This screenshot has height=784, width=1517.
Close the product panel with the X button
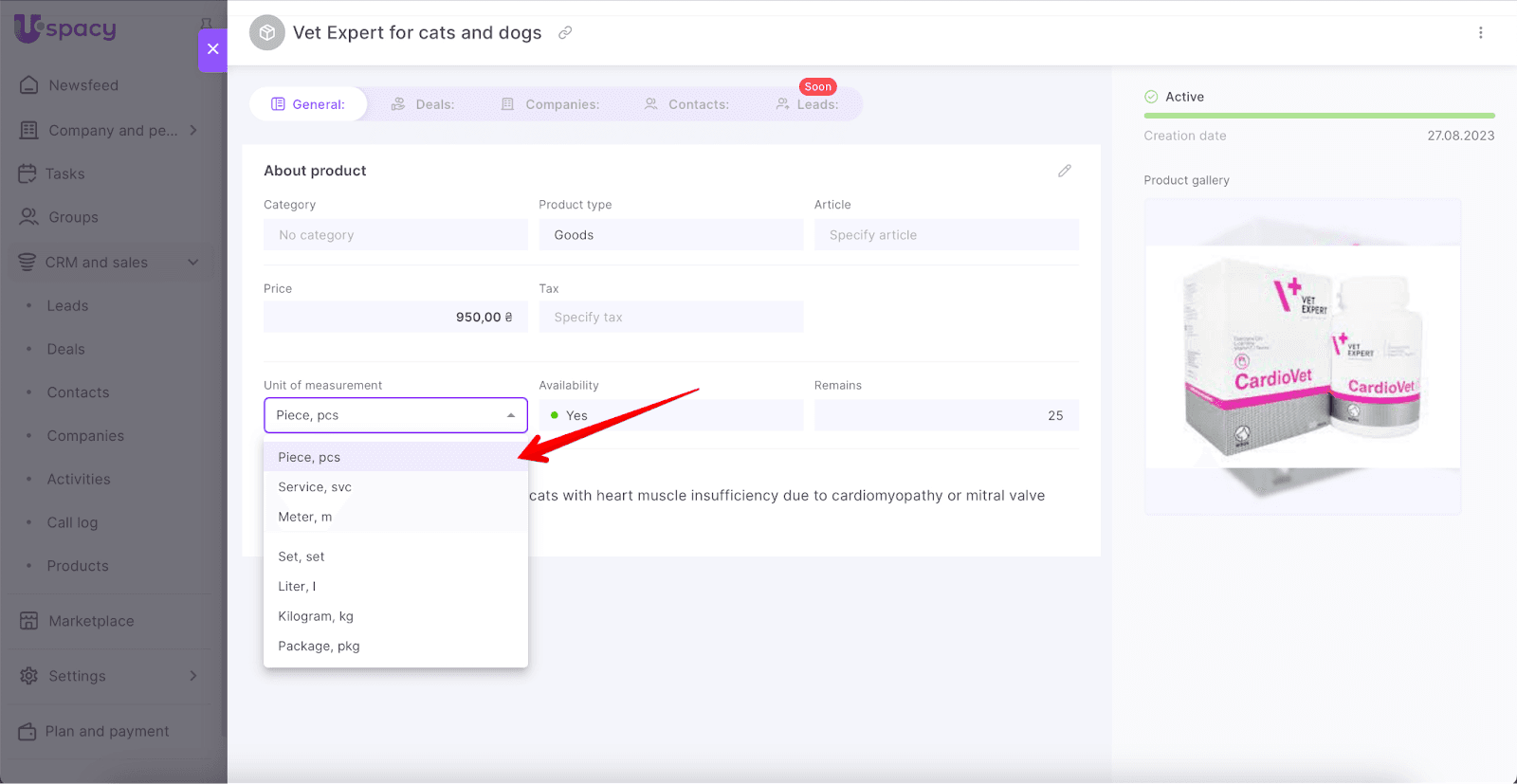(x=213, y=49)
